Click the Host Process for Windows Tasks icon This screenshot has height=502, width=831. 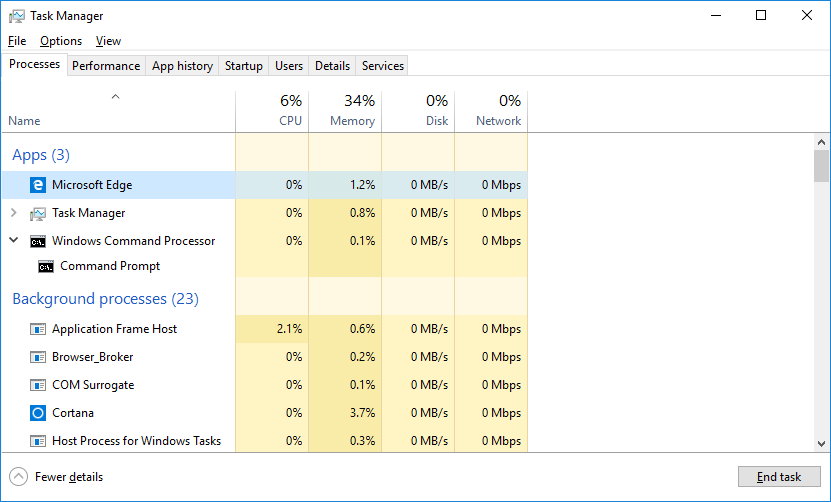click(38, 441)
